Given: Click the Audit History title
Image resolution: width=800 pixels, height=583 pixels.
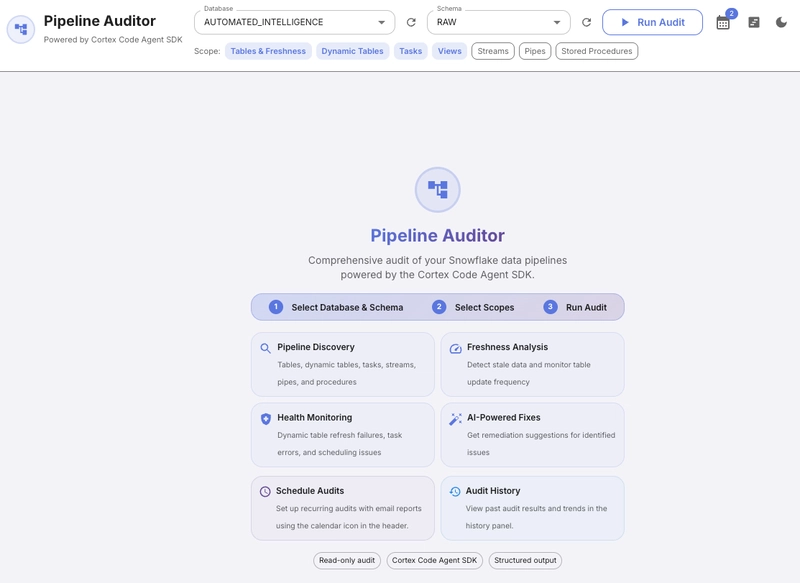Looking at the screenshot, I should point(493,491).
